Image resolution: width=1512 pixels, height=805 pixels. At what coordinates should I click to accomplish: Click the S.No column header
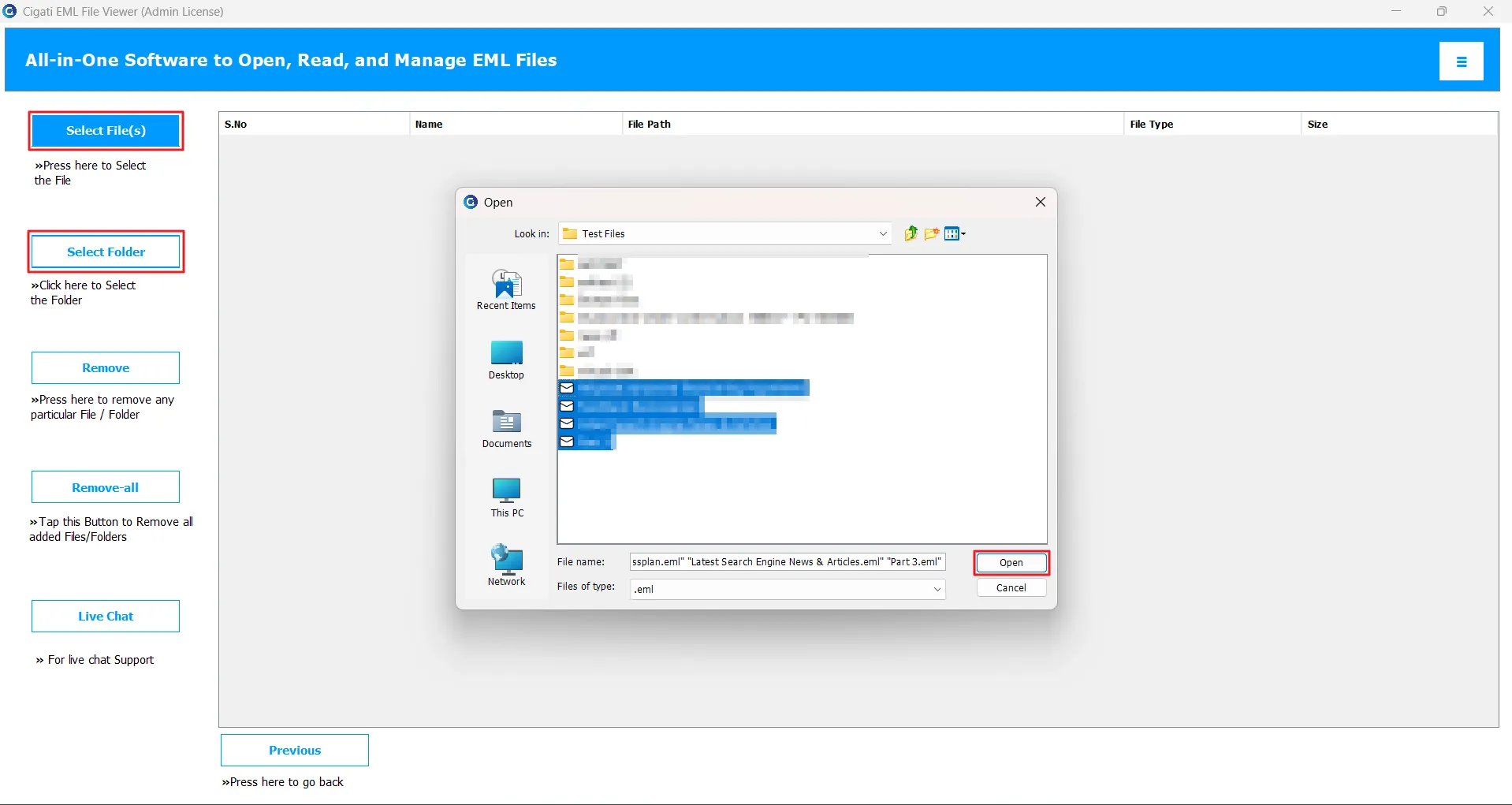[x=315, y=124]
